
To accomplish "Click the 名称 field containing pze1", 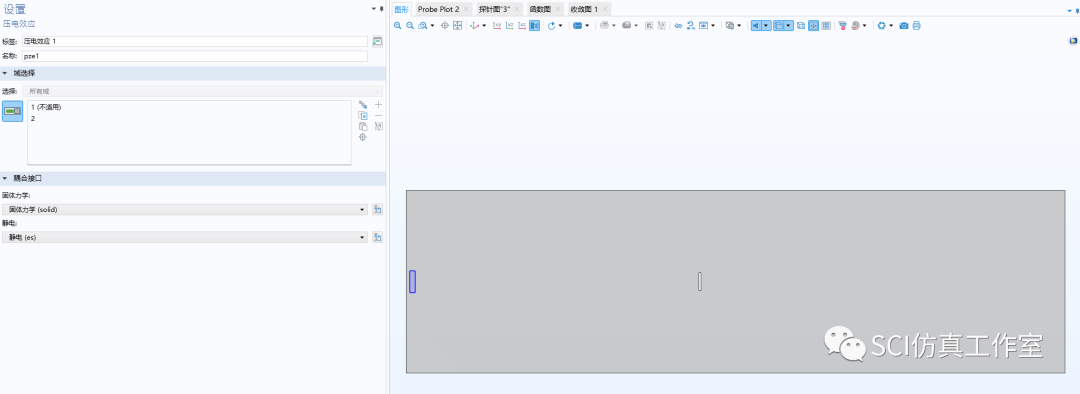I will pos(195,56).
